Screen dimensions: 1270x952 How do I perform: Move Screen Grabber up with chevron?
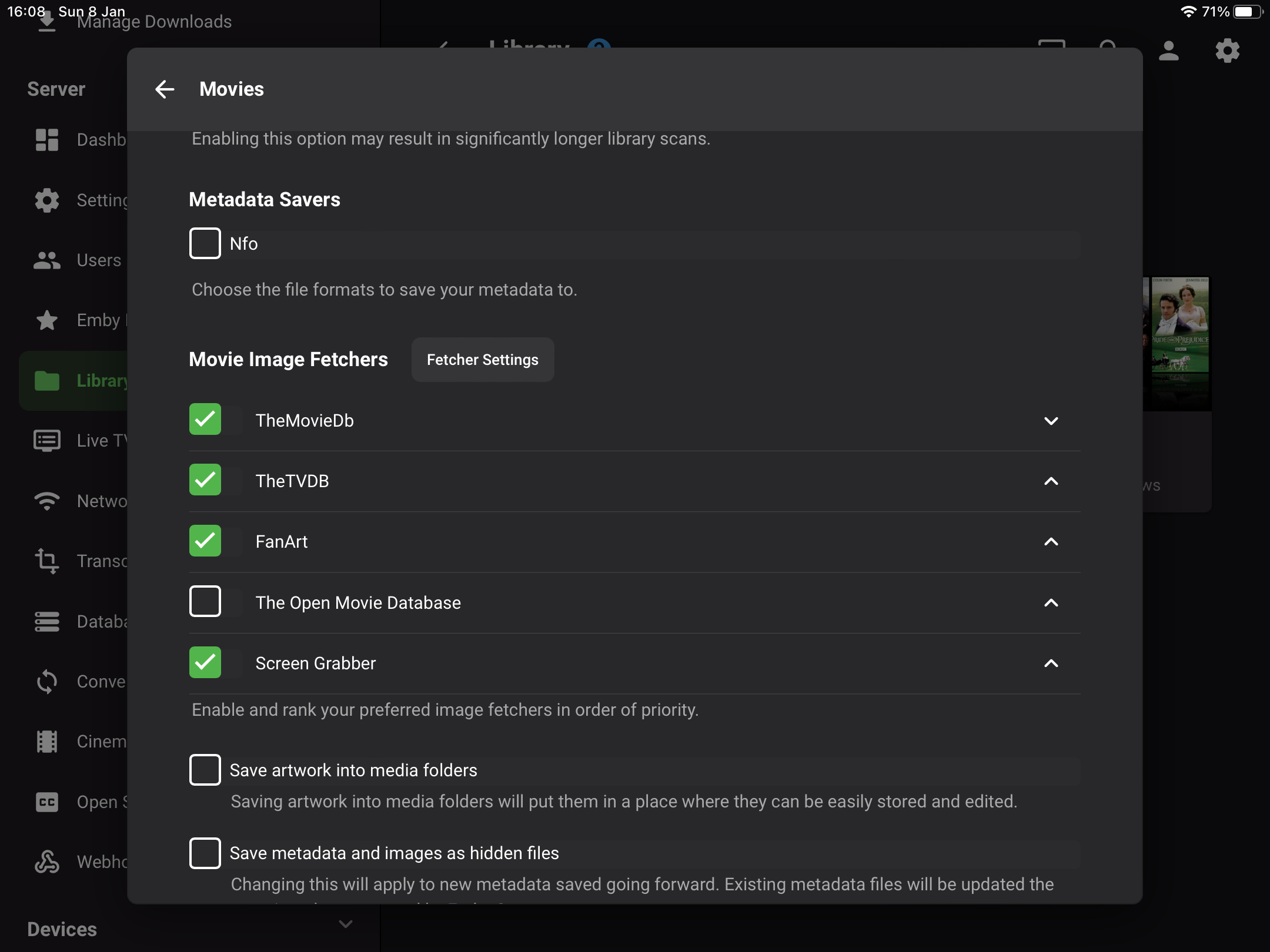coord(1051,663)
